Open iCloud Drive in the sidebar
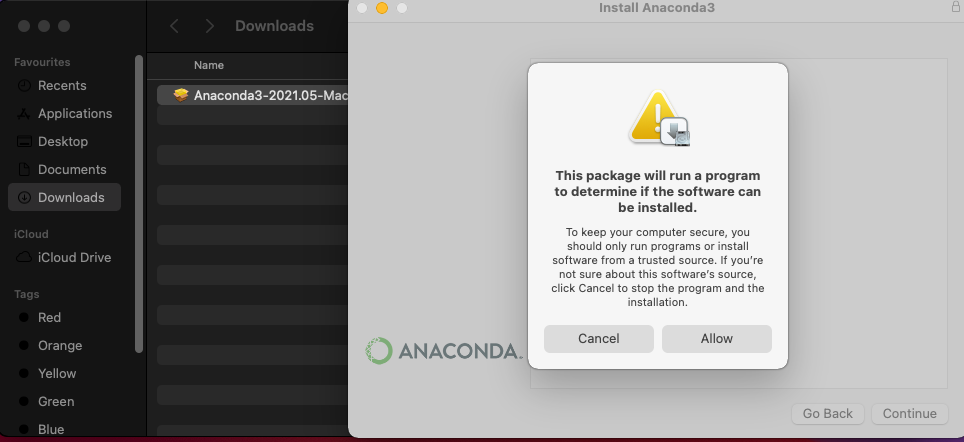The width and height of the screenshot is (964, 442). (64, 258)
